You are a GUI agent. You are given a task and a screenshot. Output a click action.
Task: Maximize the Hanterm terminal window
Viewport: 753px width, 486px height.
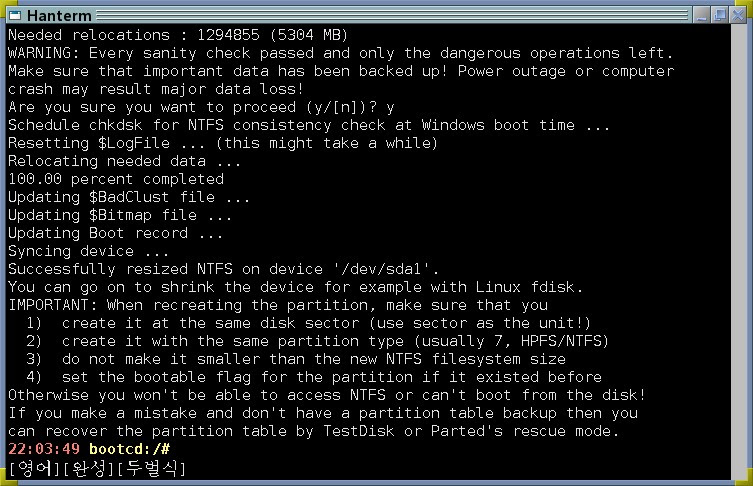click(719, 15)
